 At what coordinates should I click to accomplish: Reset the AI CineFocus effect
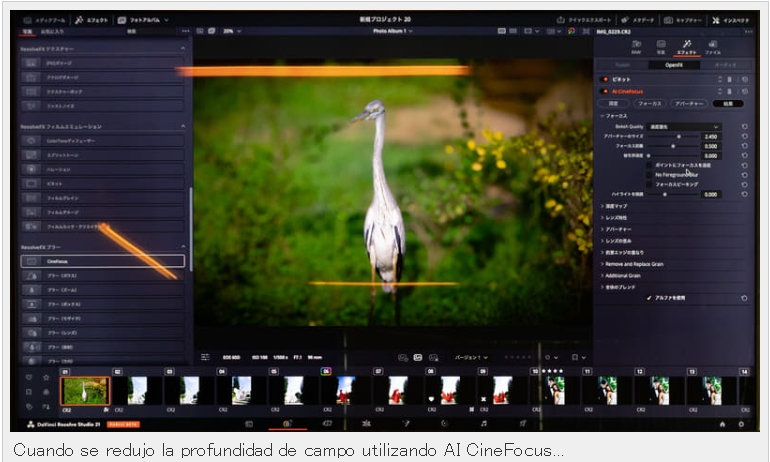pos(744,91)
